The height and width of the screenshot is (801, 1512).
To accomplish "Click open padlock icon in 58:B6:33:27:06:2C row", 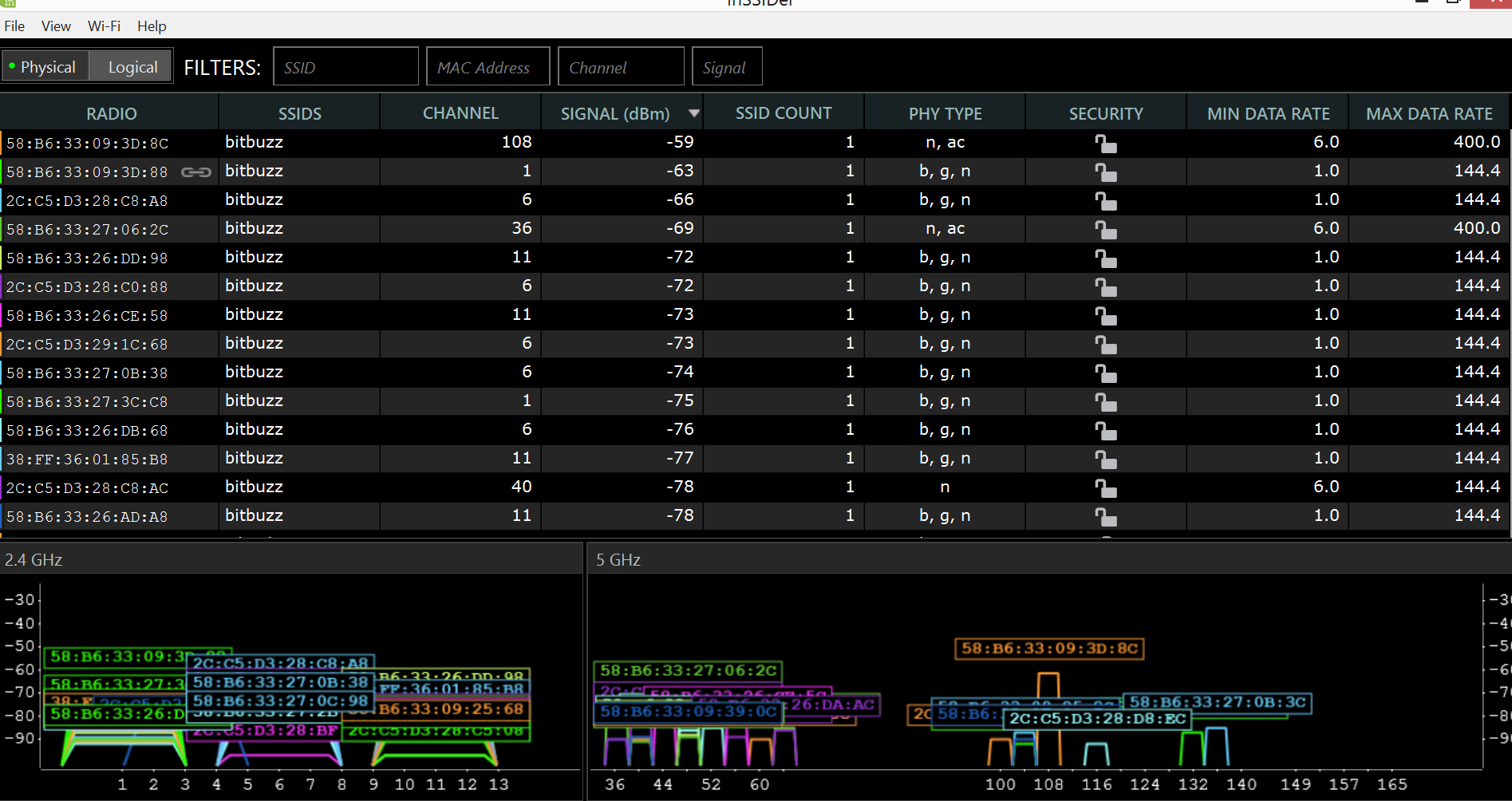I will click(1105, 230).
